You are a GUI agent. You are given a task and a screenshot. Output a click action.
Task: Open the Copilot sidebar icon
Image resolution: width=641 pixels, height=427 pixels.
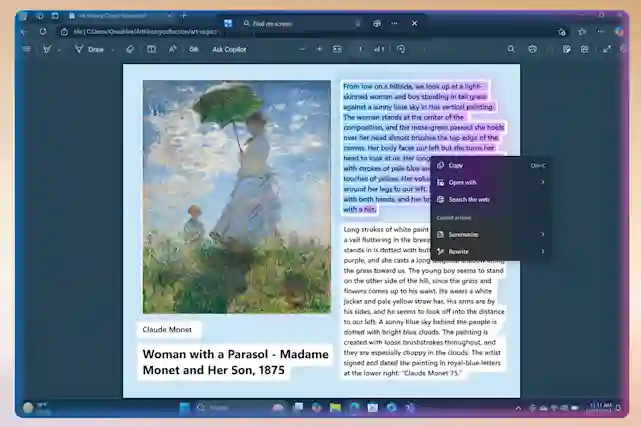619,31
